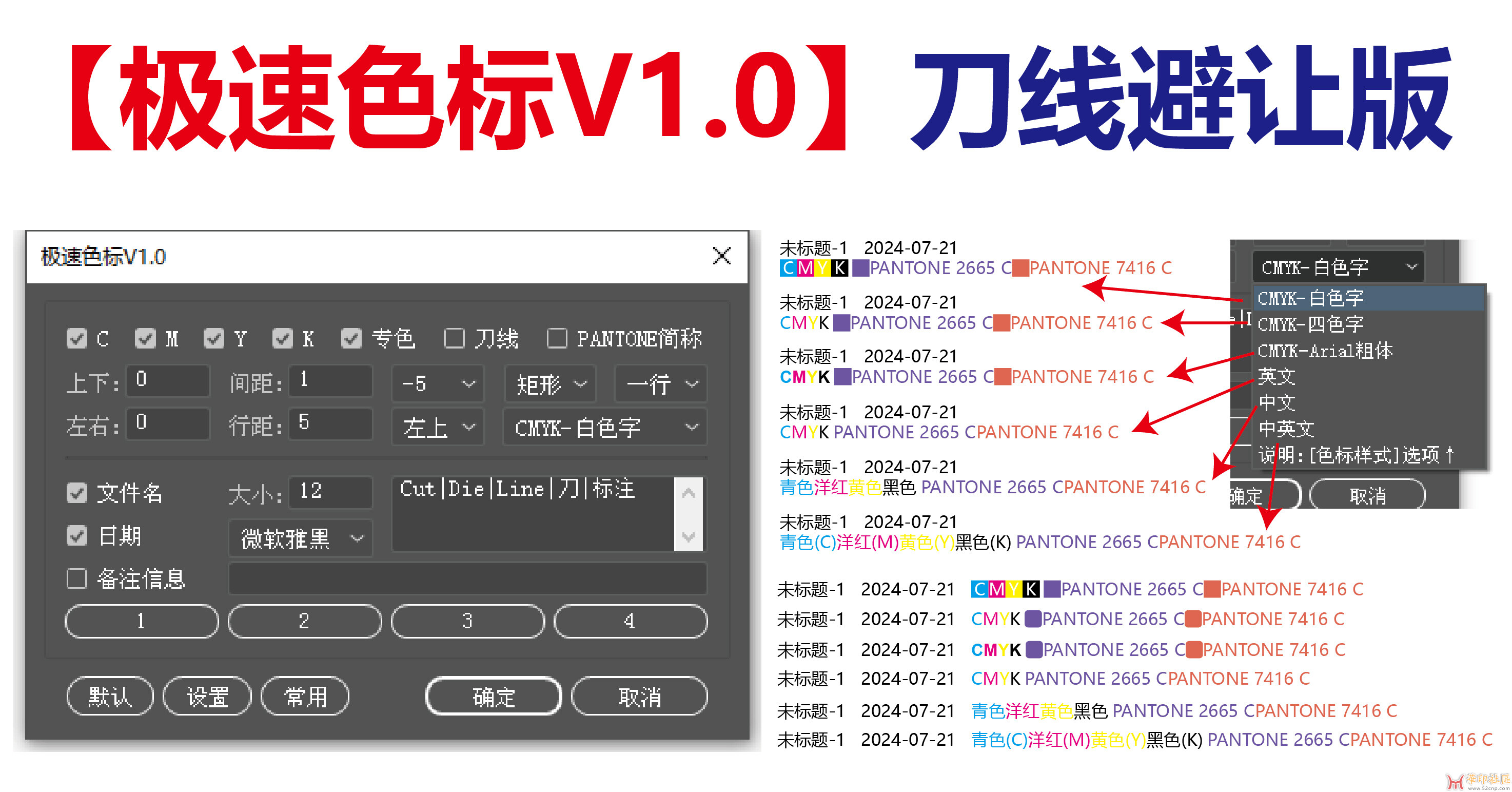This screenshot has width=1512, height=792.
Task: Click preset button 4
Action: (x=631, y=621)
